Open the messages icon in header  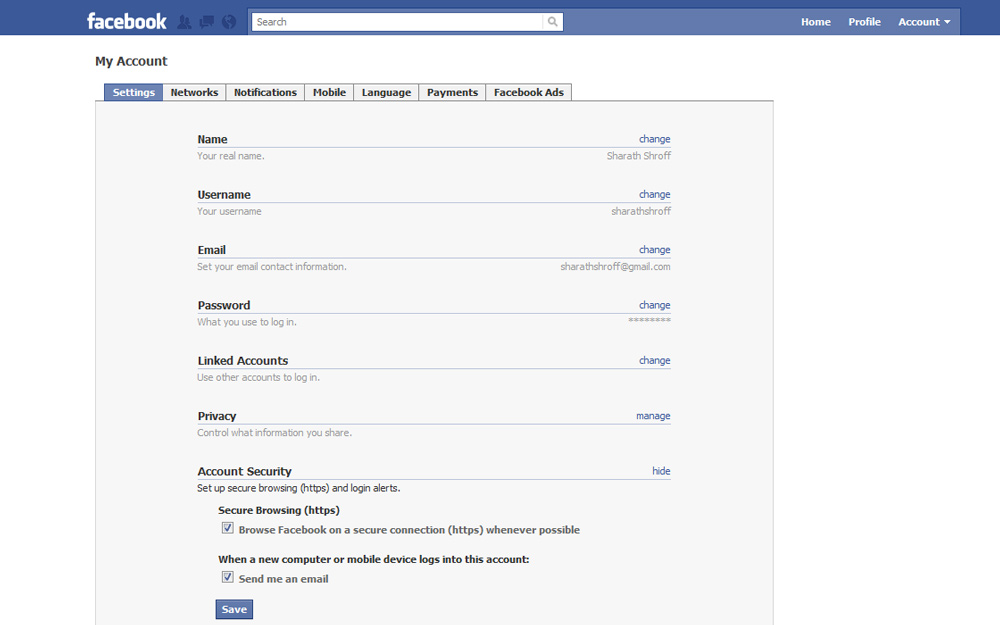pyautogui.click(x=207, y=22)
